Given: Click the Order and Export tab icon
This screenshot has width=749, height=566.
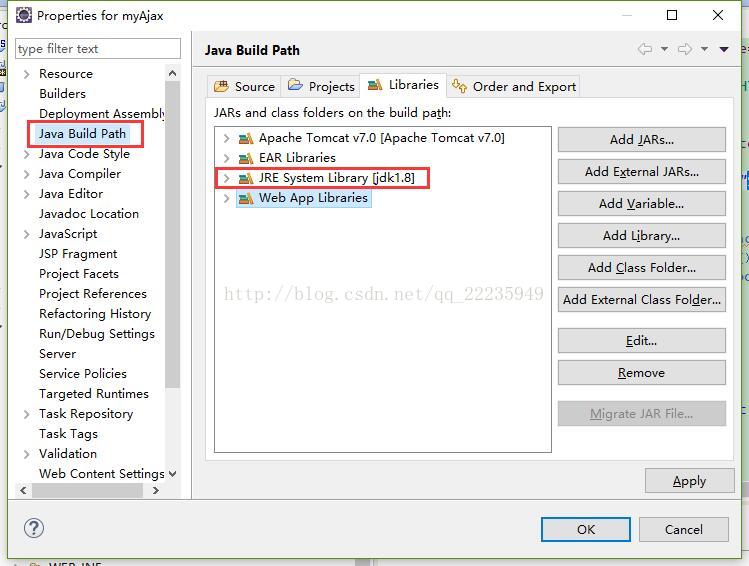Looking at the screenshot, I should pos(459,86).
